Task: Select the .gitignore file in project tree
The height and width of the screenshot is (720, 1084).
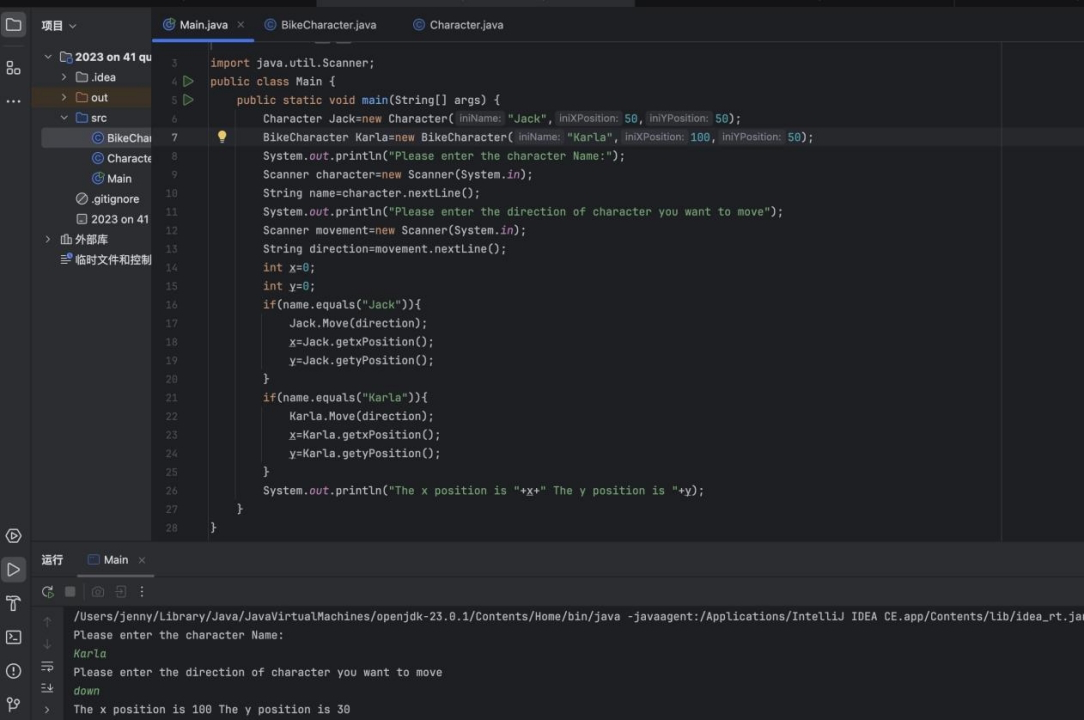Action: coord(114,199)
